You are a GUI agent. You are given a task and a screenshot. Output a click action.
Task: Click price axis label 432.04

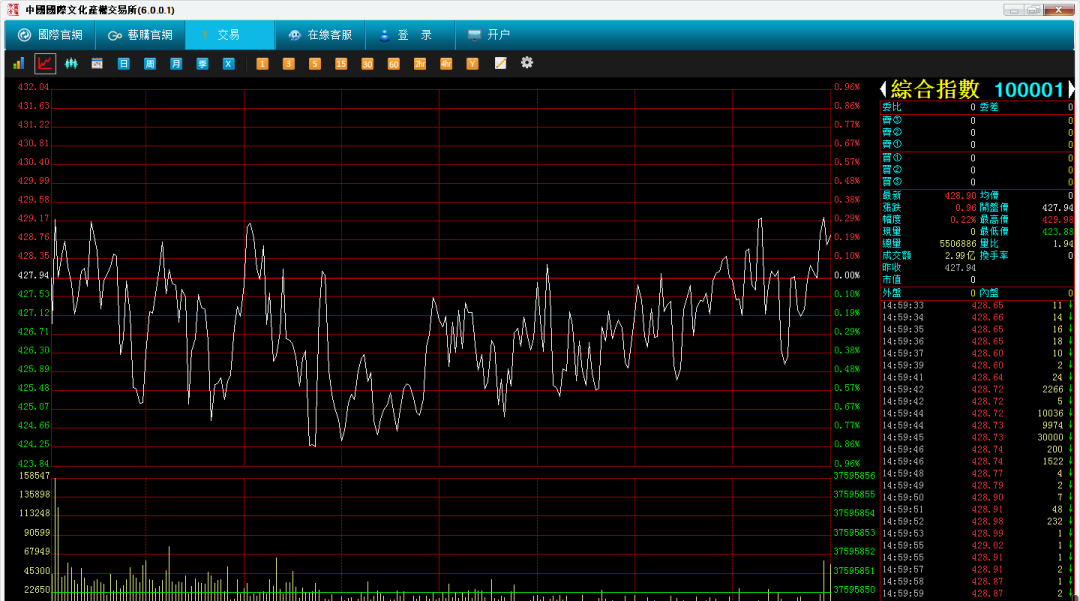34,87
